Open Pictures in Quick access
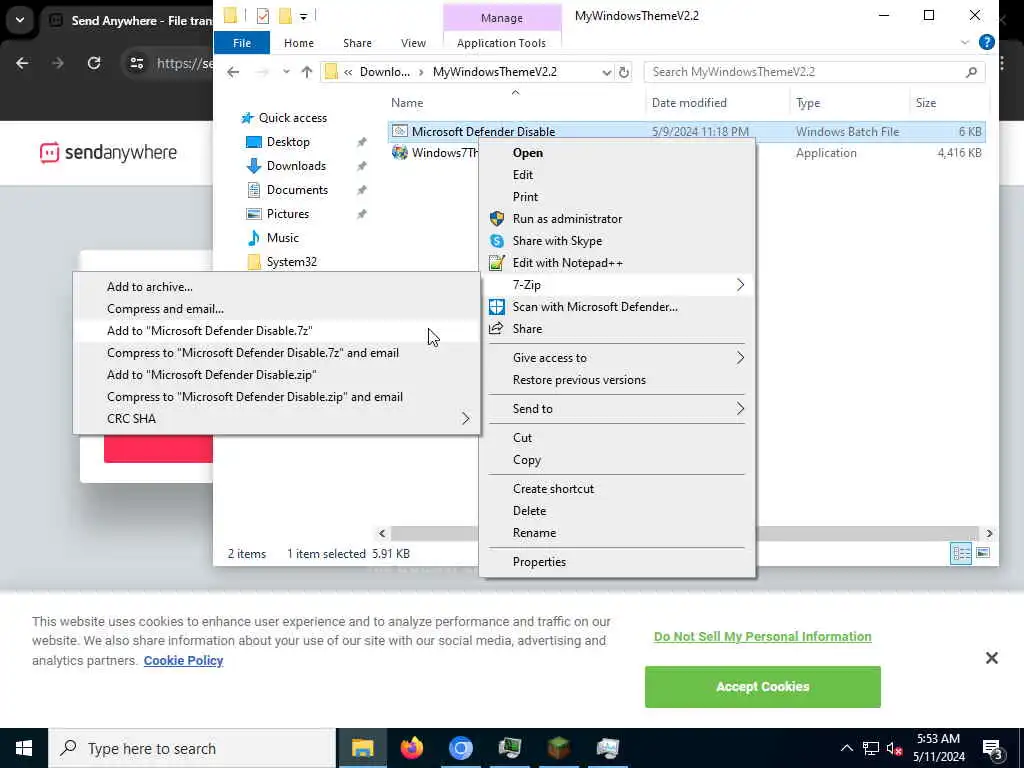 click(x=287, y=214)
